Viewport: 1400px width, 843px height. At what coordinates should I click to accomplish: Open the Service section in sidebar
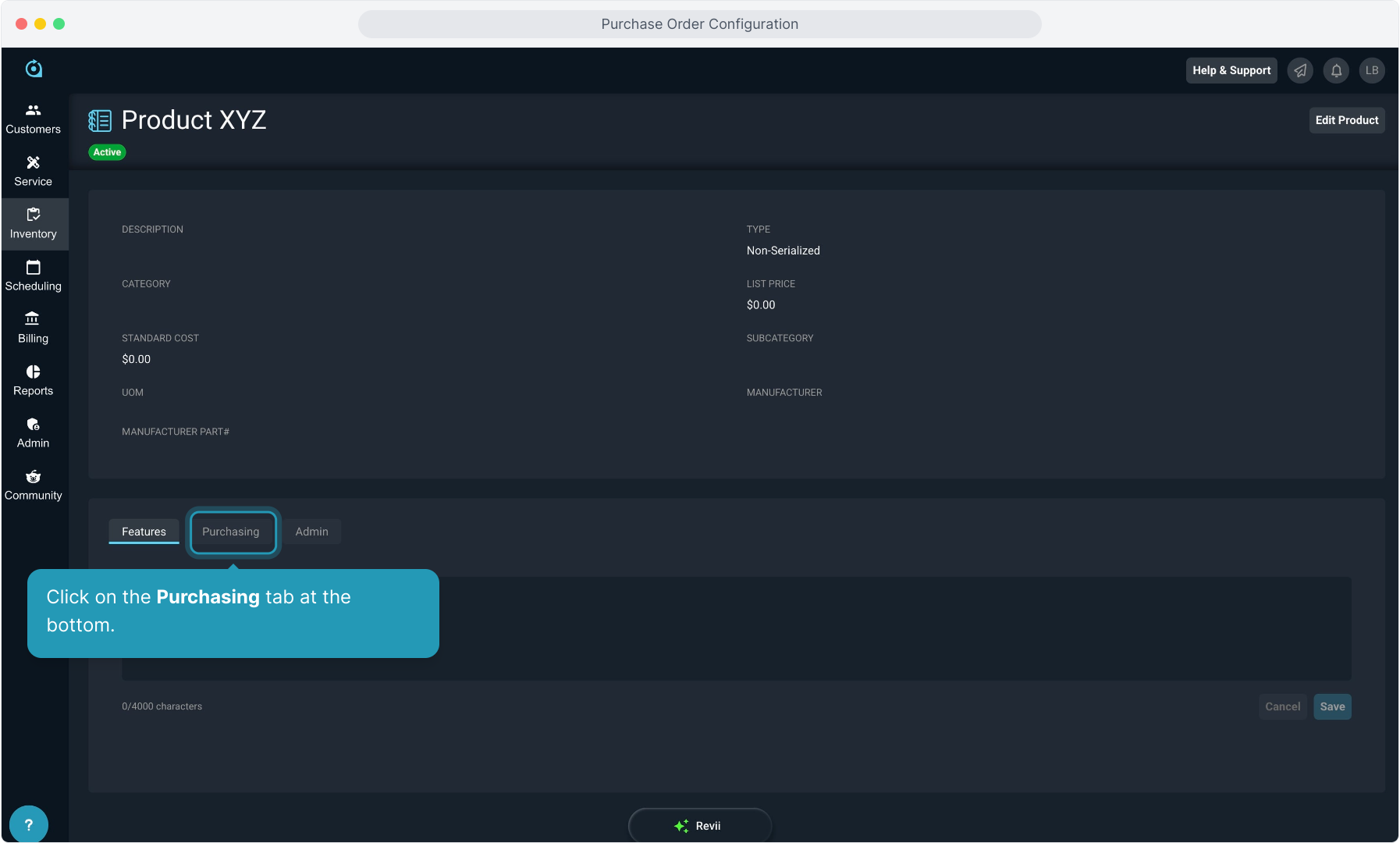pyautogui.click(x=33, y=171)
